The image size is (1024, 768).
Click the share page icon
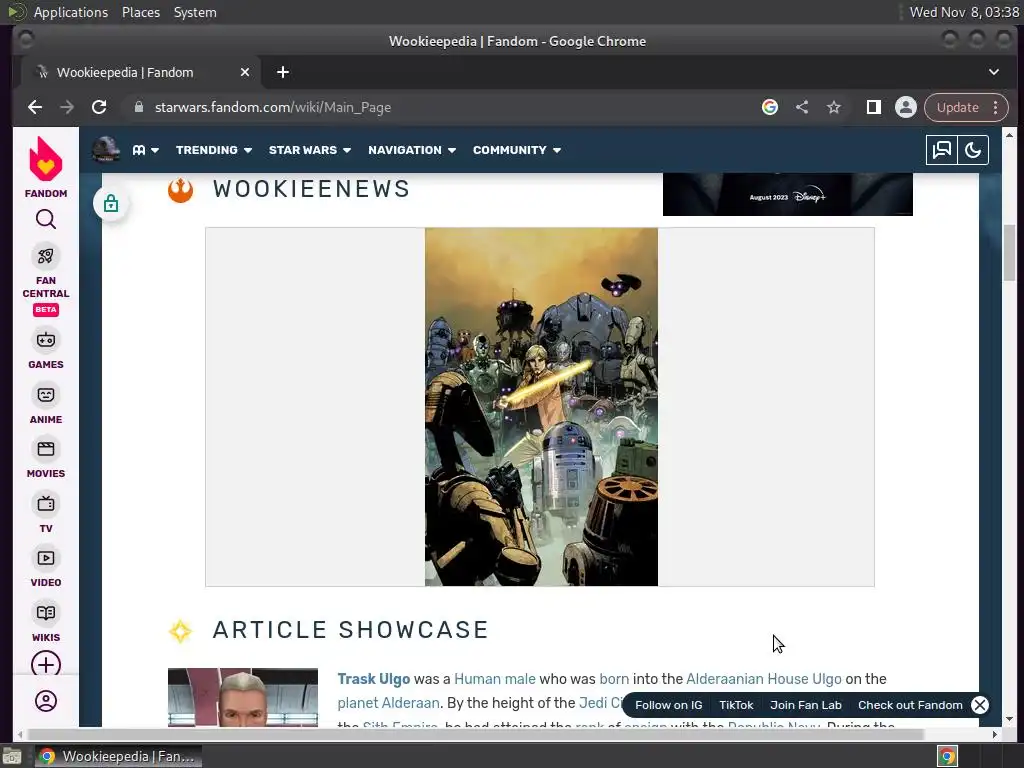[x=802, y=107]
